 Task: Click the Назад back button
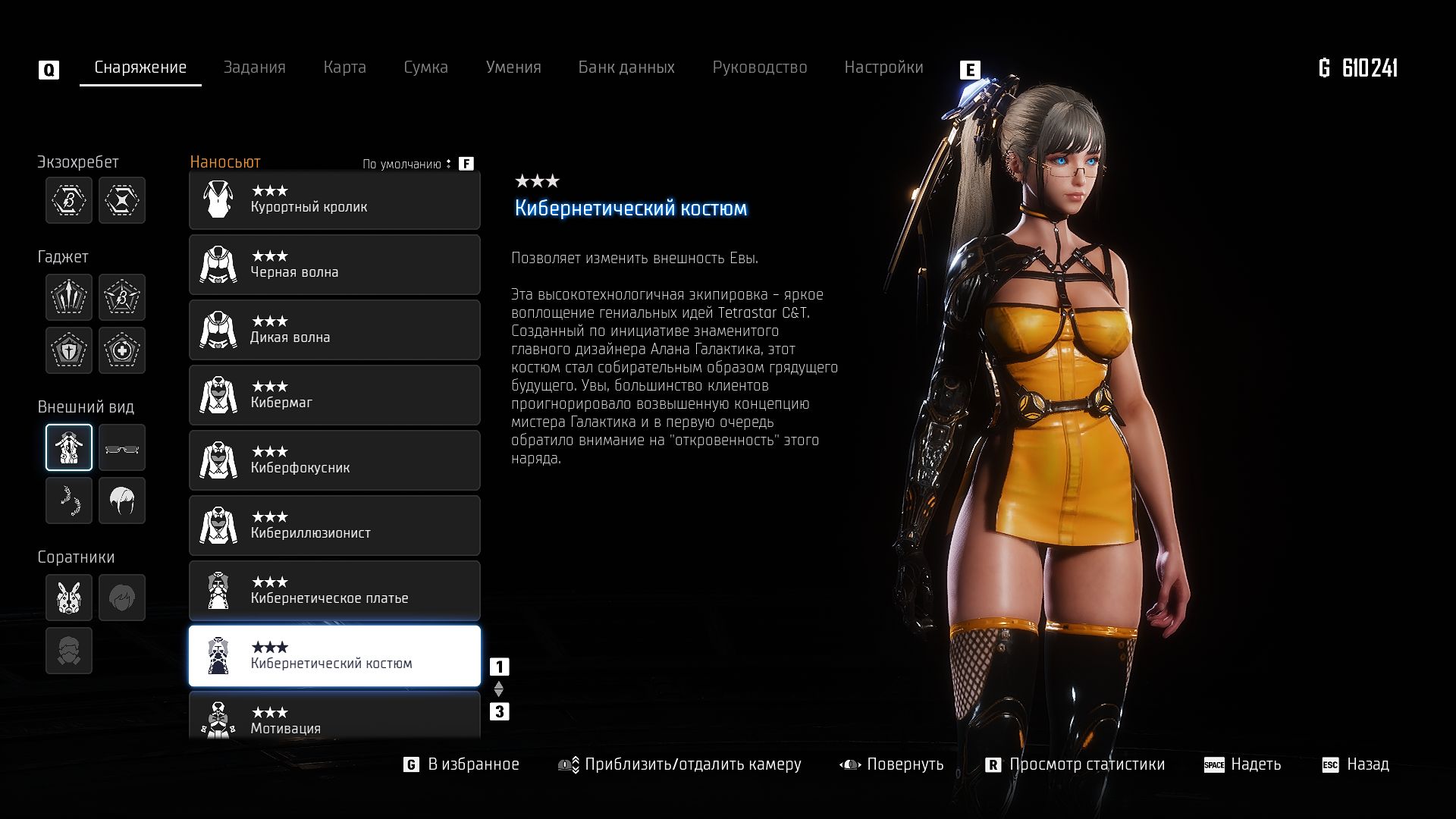pyautogui.click(x=1367, y=764)
